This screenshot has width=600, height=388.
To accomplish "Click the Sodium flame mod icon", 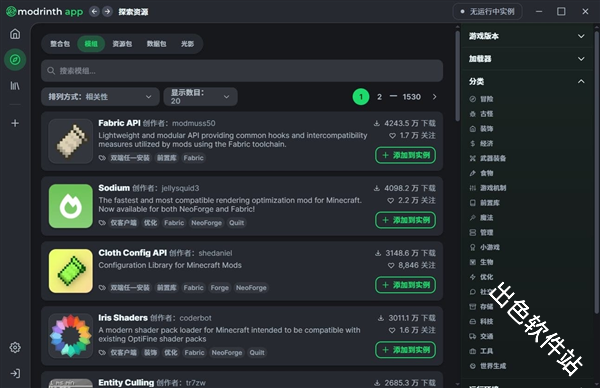I will point(71,206).
